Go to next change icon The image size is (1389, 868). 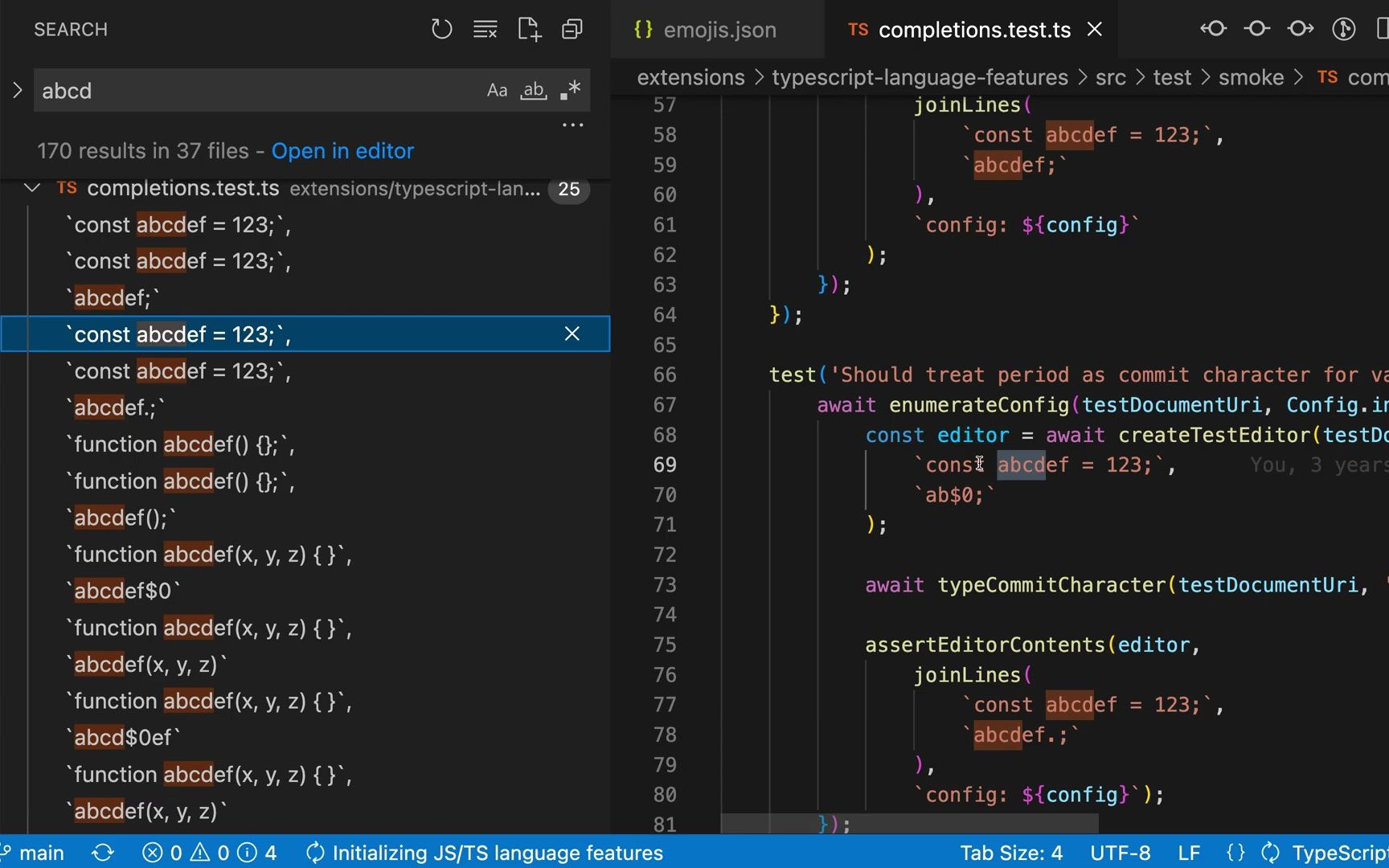(x=1300, y=30)
